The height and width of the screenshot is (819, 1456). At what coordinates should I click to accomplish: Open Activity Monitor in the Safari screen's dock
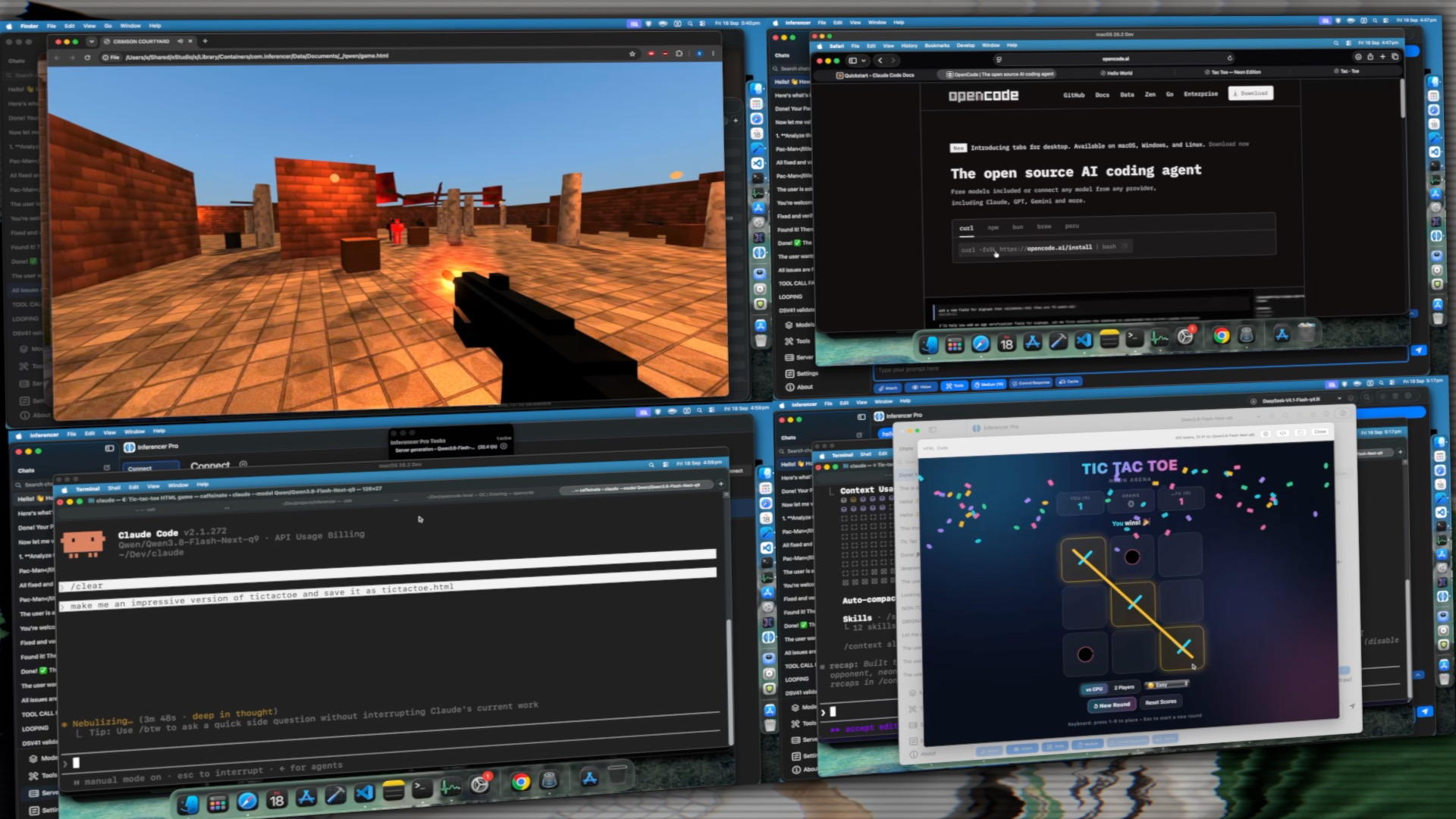(1159, 339)
